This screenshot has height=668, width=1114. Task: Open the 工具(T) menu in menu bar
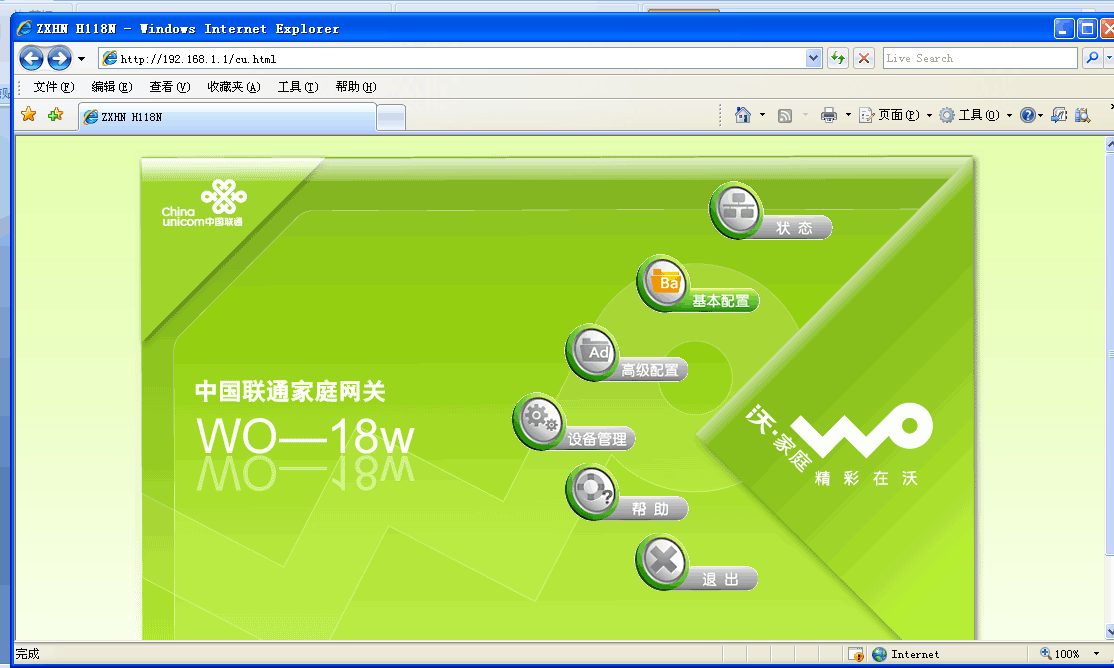click(x=298, y=87)
